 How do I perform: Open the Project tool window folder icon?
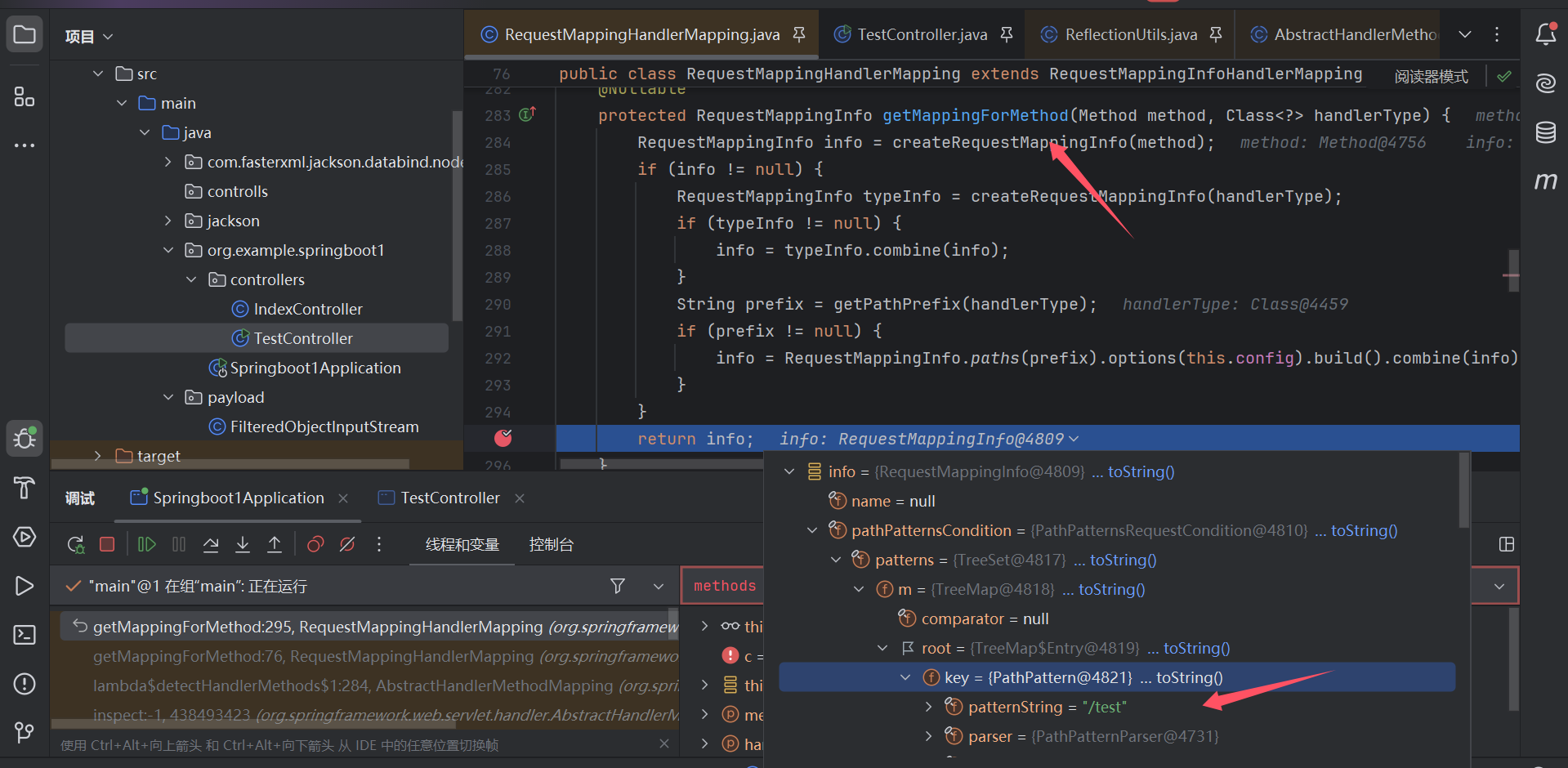(x=25, y=34)
